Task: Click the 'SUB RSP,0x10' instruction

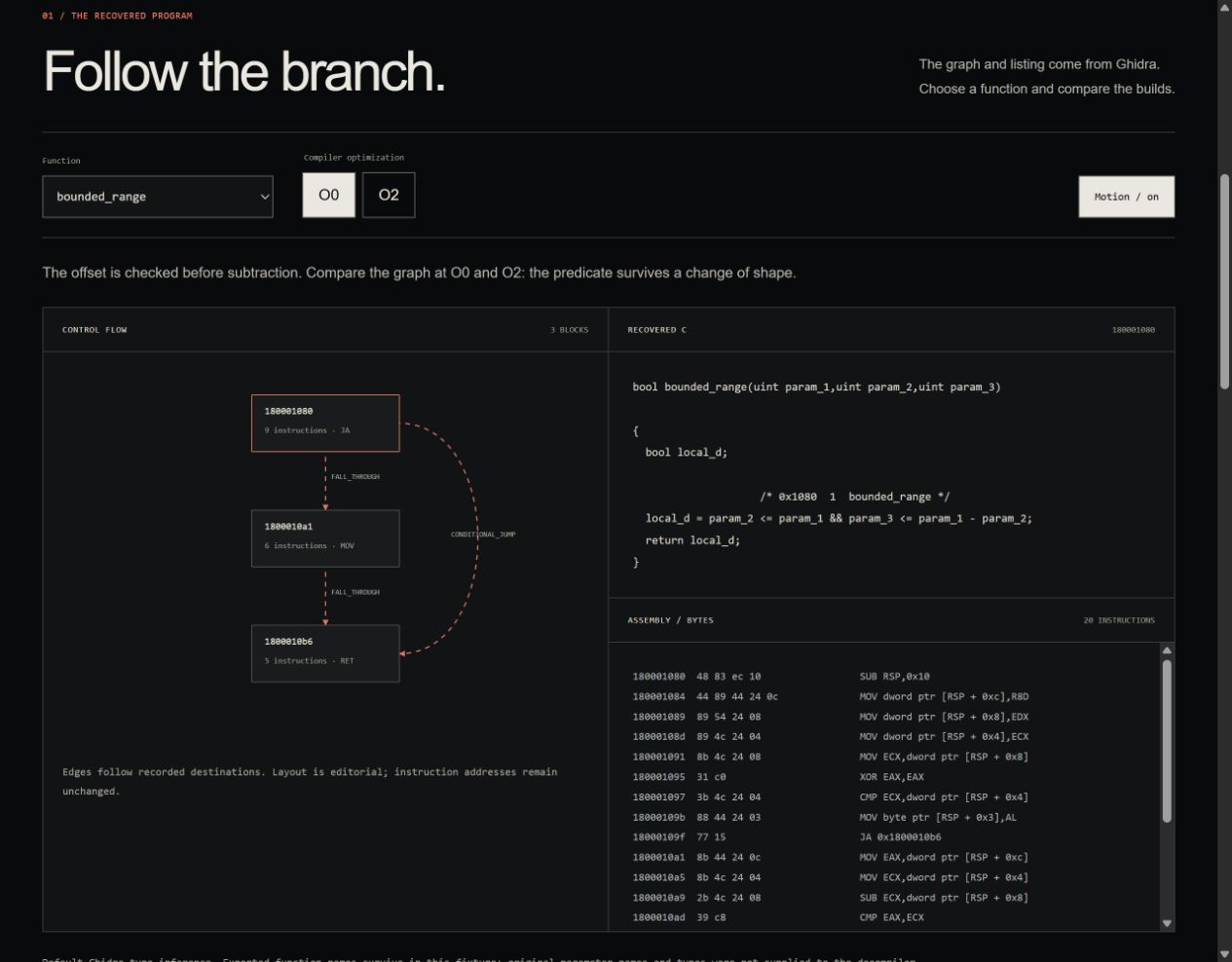Action: [894, 676]
